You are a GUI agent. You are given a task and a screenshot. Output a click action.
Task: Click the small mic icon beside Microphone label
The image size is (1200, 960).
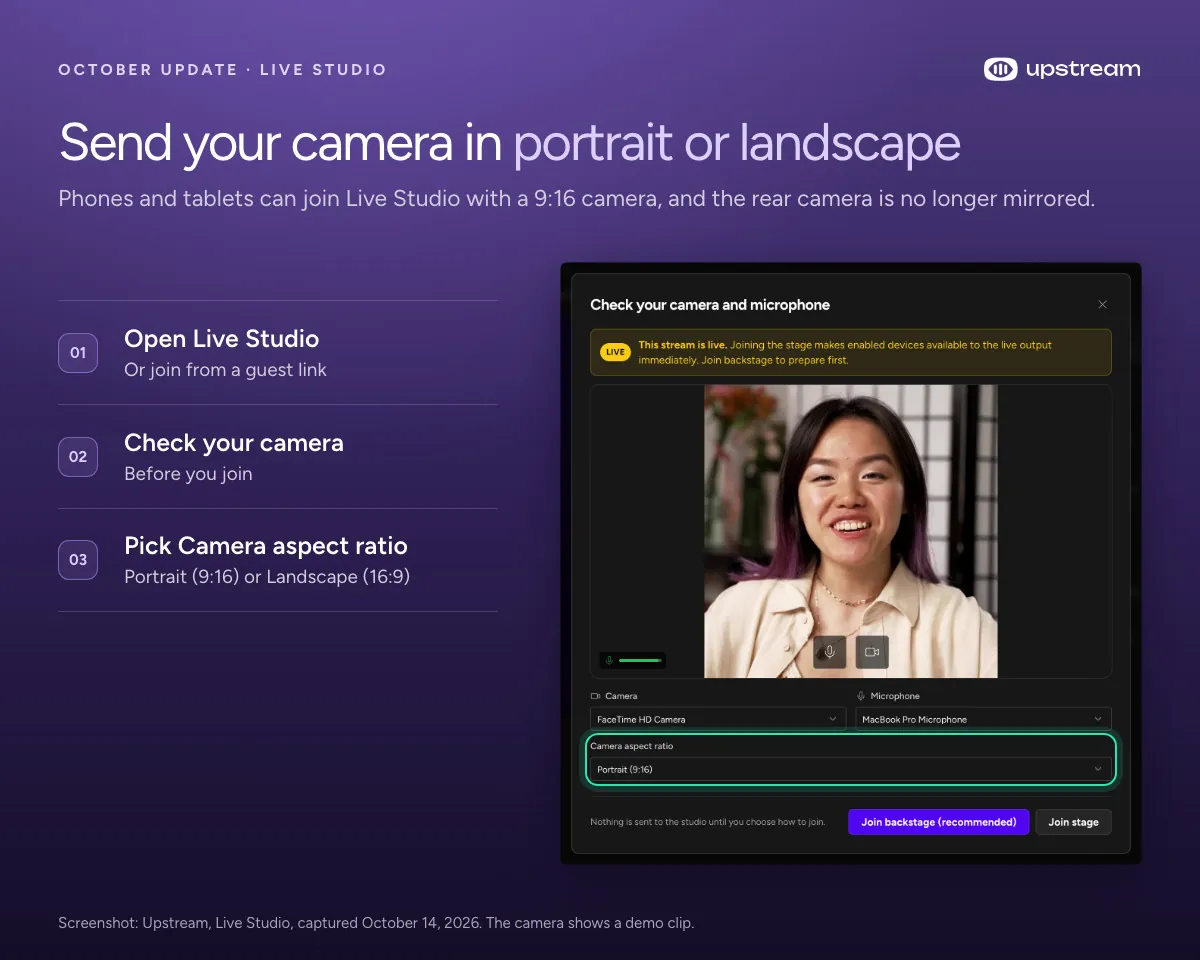coord(860,696)
